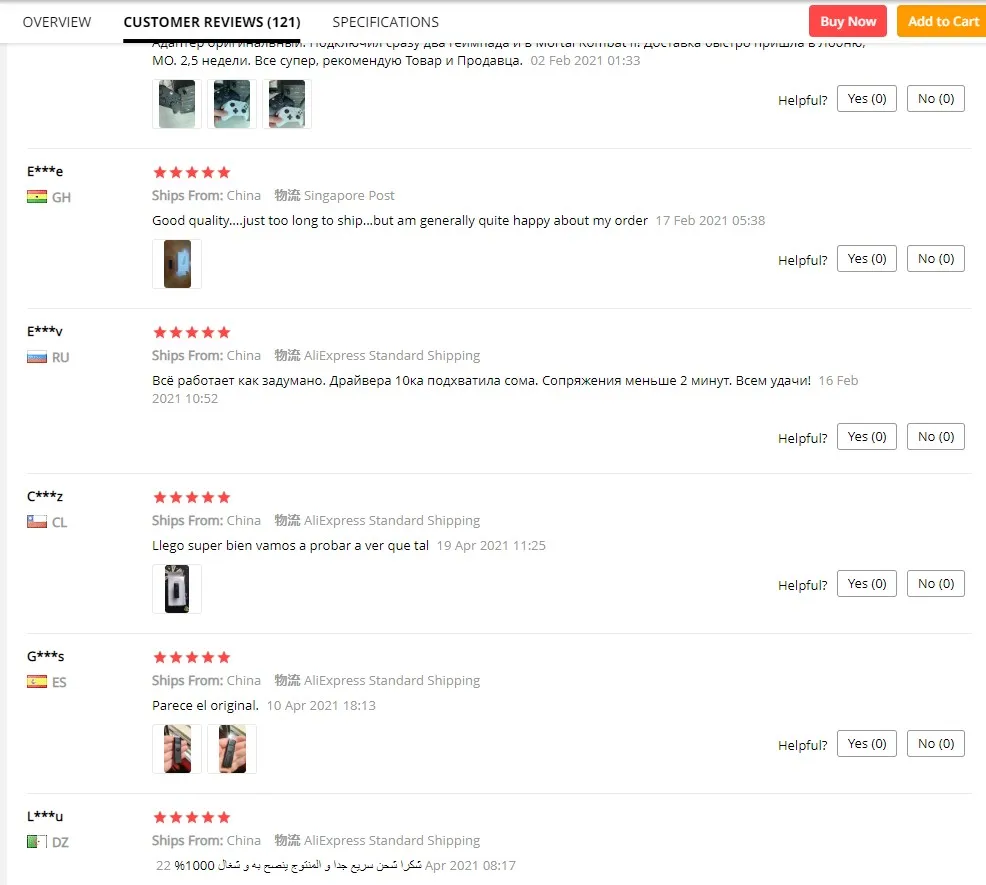This screenshot has width=986, height=885.
Task: Open first thumbnail in the top review
Action: click(177, 104)
